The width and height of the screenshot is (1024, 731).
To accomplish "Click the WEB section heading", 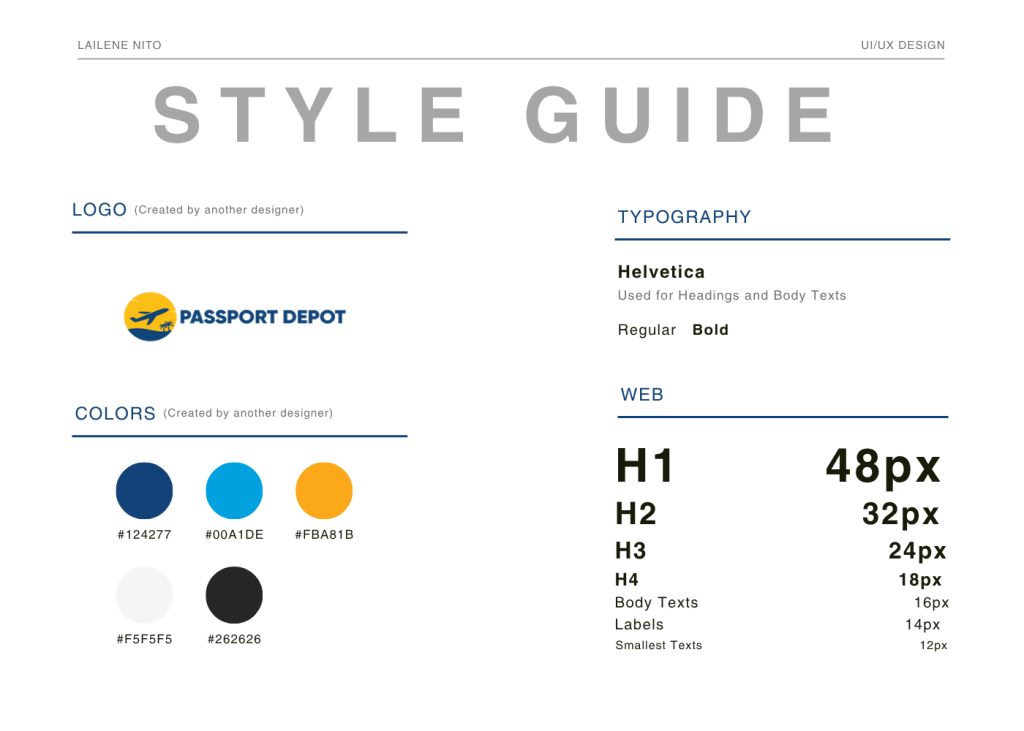I will click(x=642, y=395).
